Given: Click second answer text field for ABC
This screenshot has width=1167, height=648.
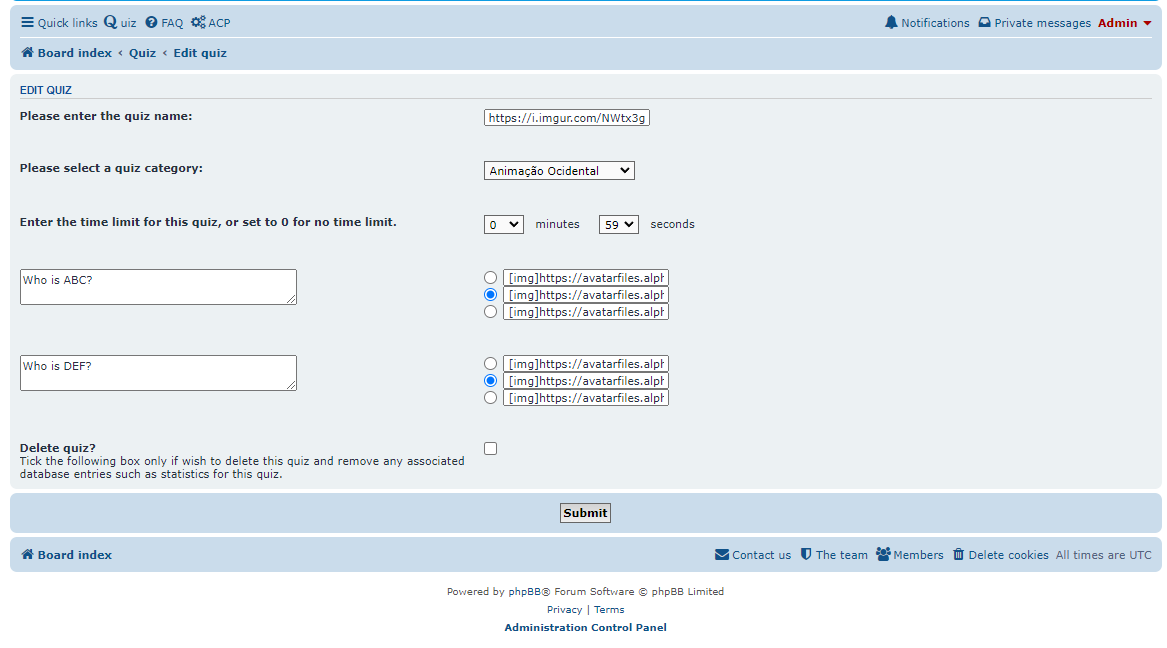Looking at the screenshot, I should tap(586, 295).
